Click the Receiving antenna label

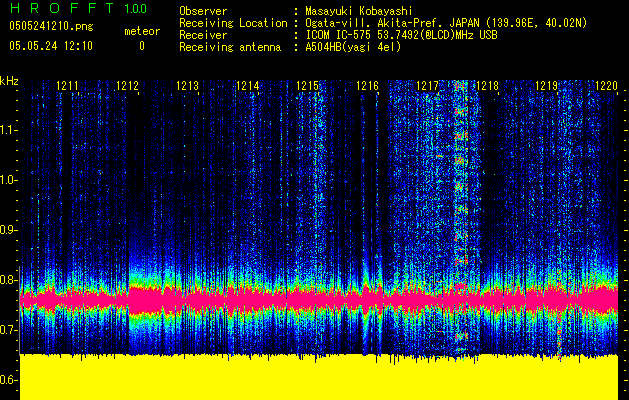[x=230, y=47]
